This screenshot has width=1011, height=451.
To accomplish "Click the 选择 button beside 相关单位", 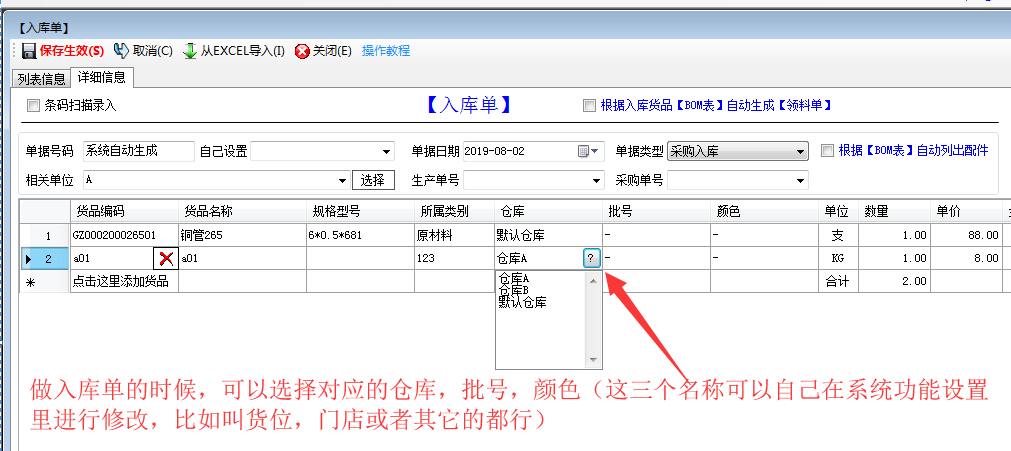I will coord(372,180).
